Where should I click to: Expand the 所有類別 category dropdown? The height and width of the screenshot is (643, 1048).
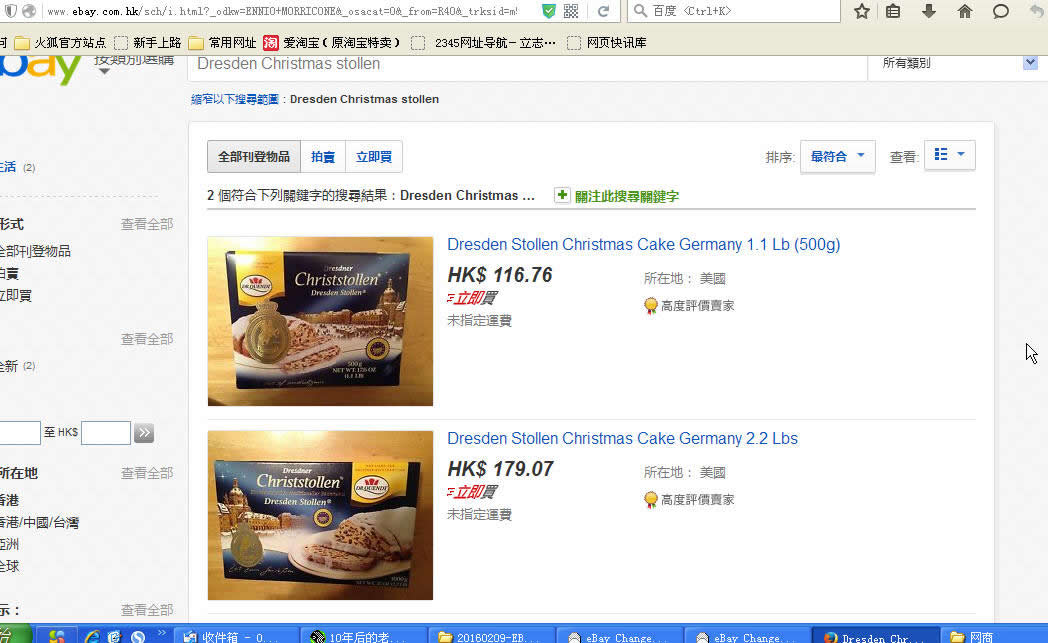click(956, 63)
